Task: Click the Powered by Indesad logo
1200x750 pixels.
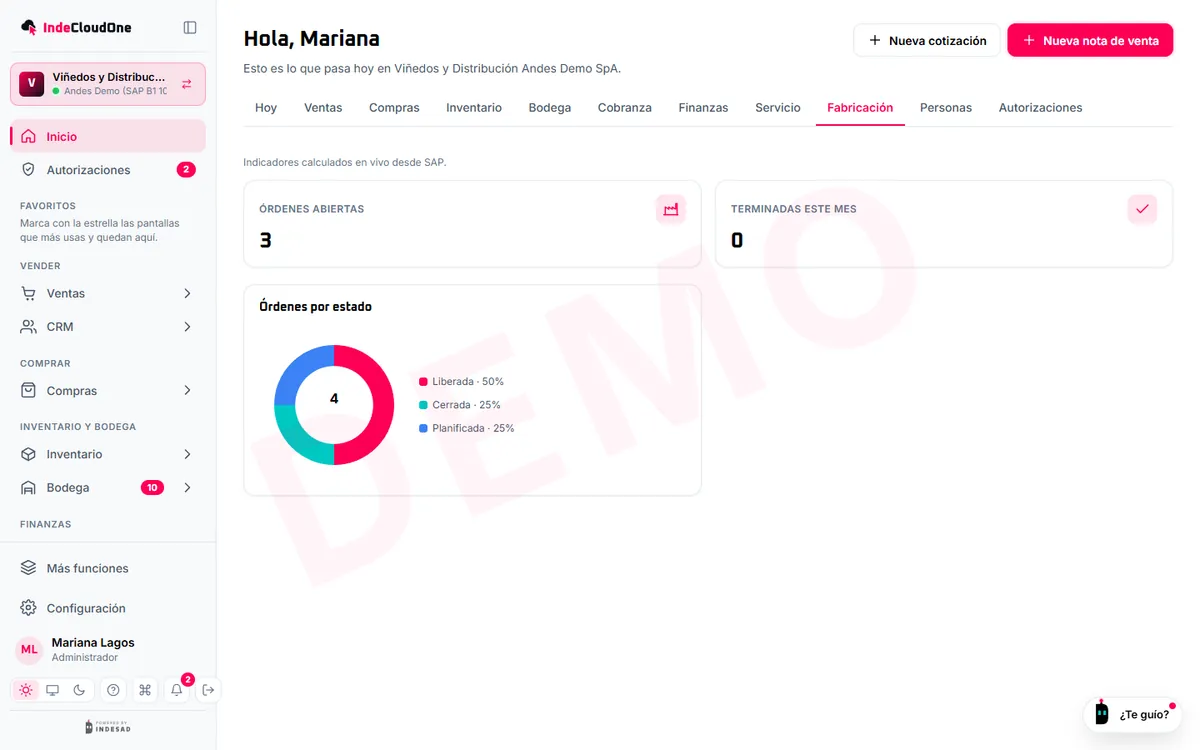Action: (108, 727)
